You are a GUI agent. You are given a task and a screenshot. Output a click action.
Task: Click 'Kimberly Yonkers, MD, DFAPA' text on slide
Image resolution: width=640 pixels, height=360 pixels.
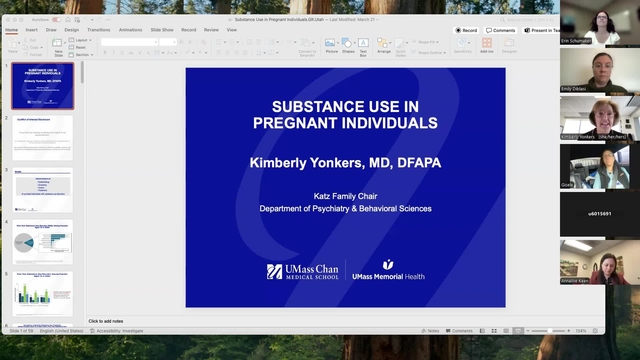coord(345,162)
